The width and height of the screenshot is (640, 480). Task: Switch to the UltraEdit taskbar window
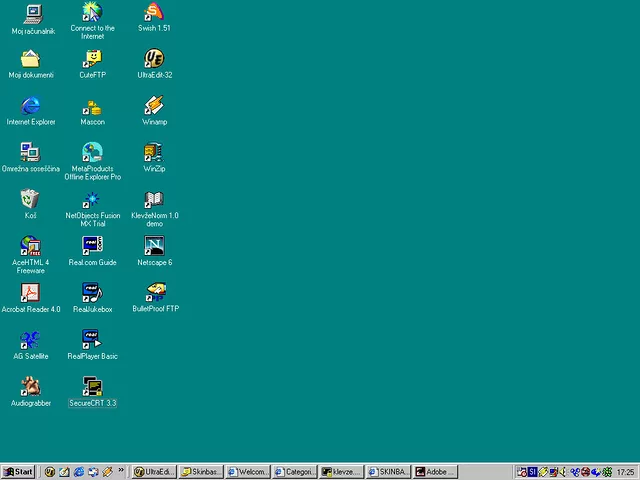coord(153,472)
